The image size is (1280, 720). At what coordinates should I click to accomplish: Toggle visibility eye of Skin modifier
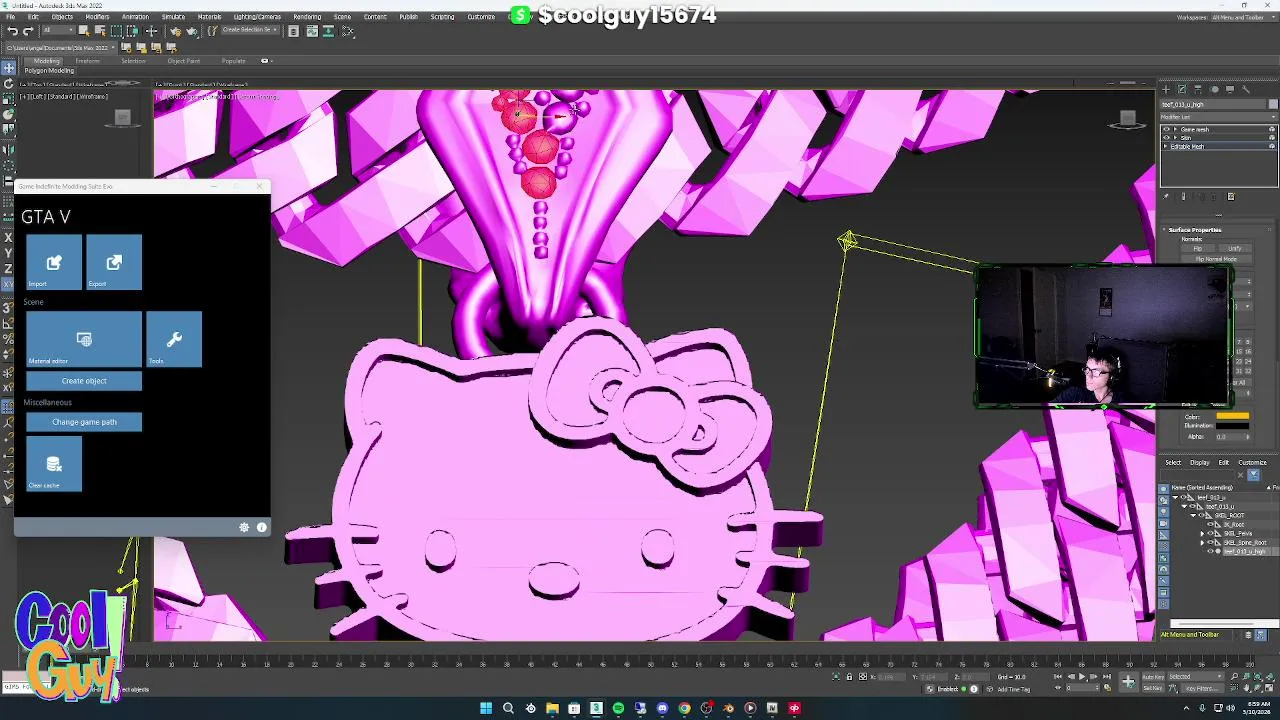(x=1166, y=138)
